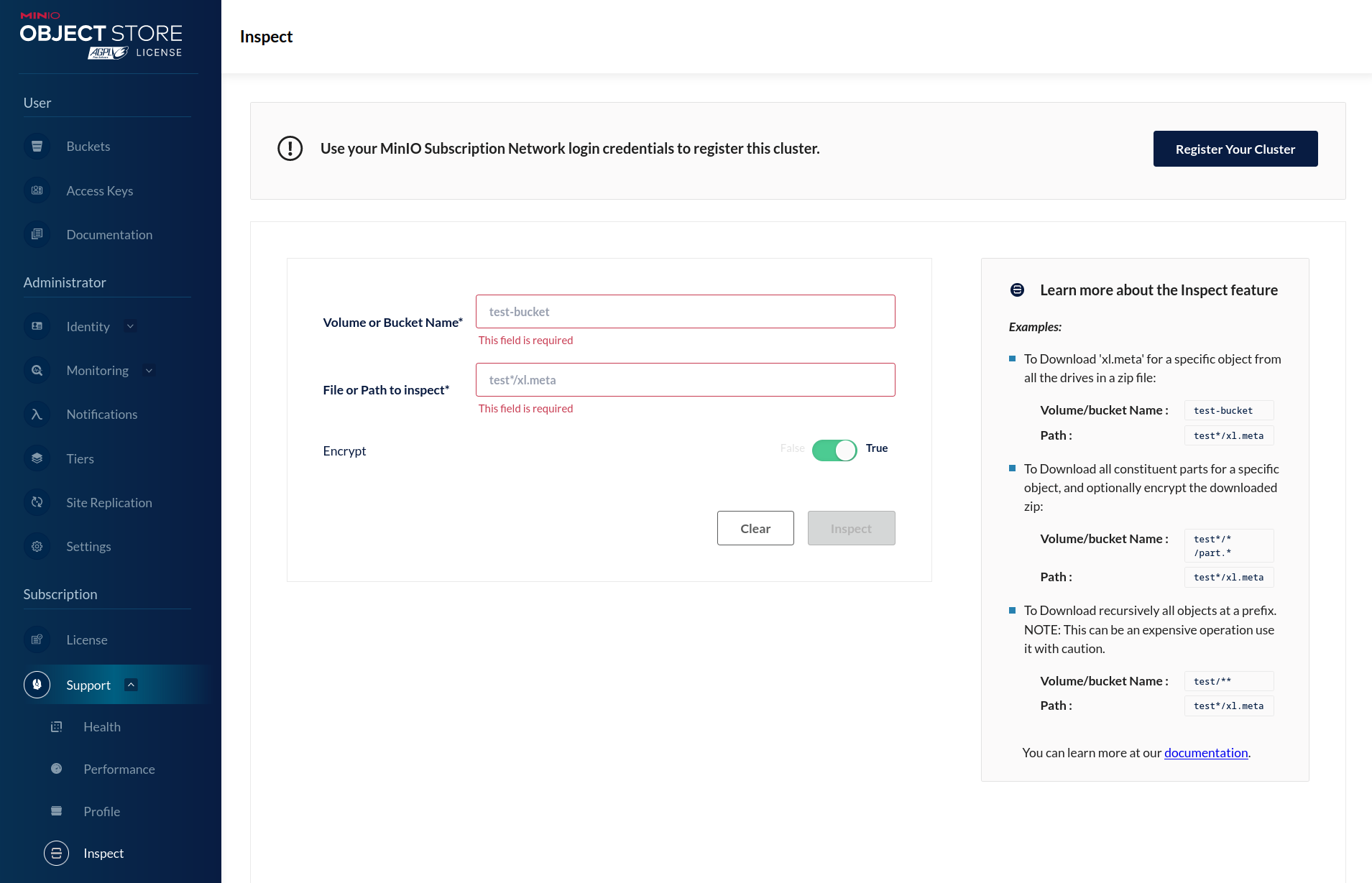Click the Notifications lambda icon
This screenshot has width=1372, height=883.
point(37,414)
